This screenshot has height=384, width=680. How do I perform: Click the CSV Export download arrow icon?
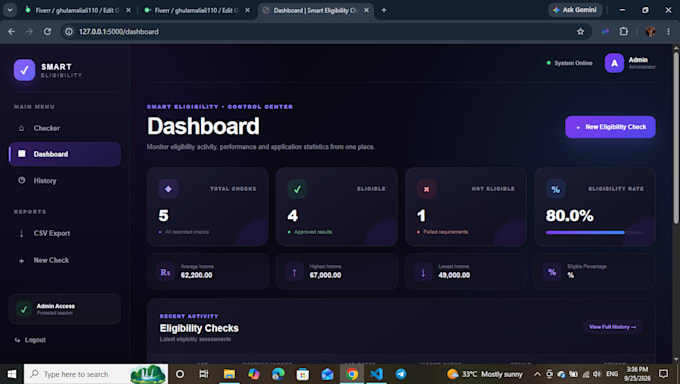click(x=21, y=233)
